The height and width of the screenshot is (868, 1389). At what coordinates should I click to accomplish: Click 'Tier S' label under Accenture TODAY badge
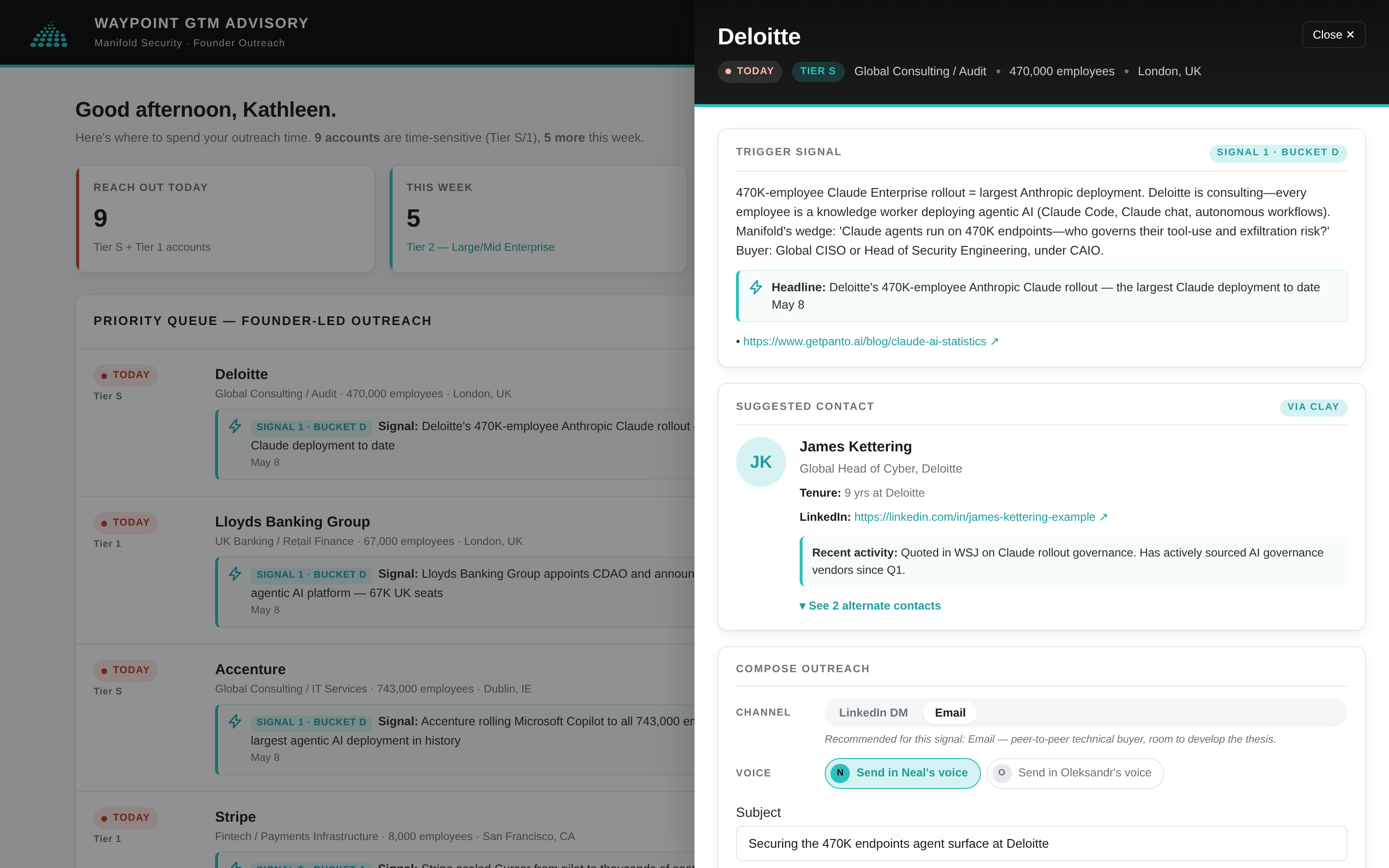[x=108, y=691]
